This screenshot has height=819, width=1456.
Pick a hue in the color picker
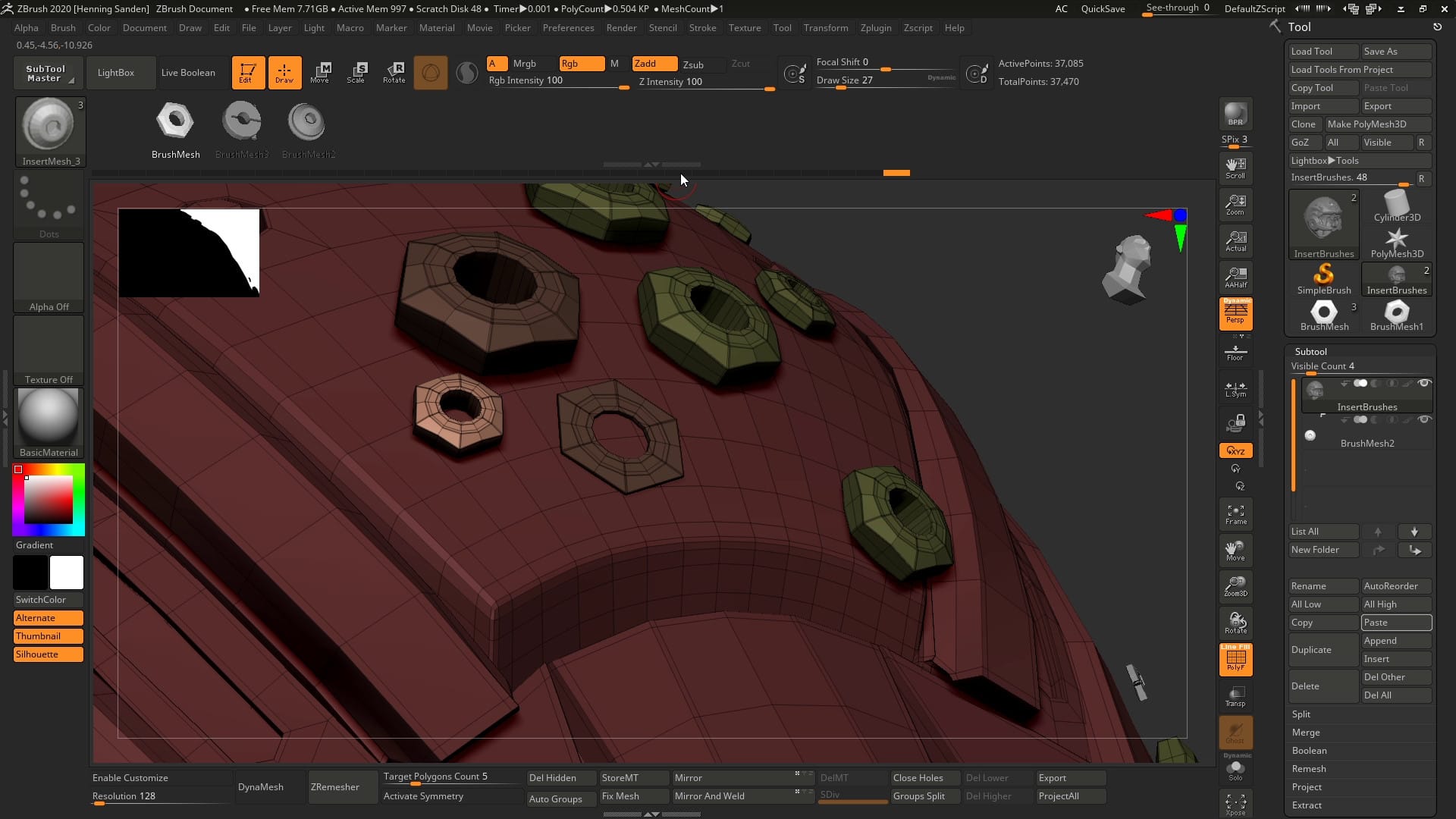[49, 500]
